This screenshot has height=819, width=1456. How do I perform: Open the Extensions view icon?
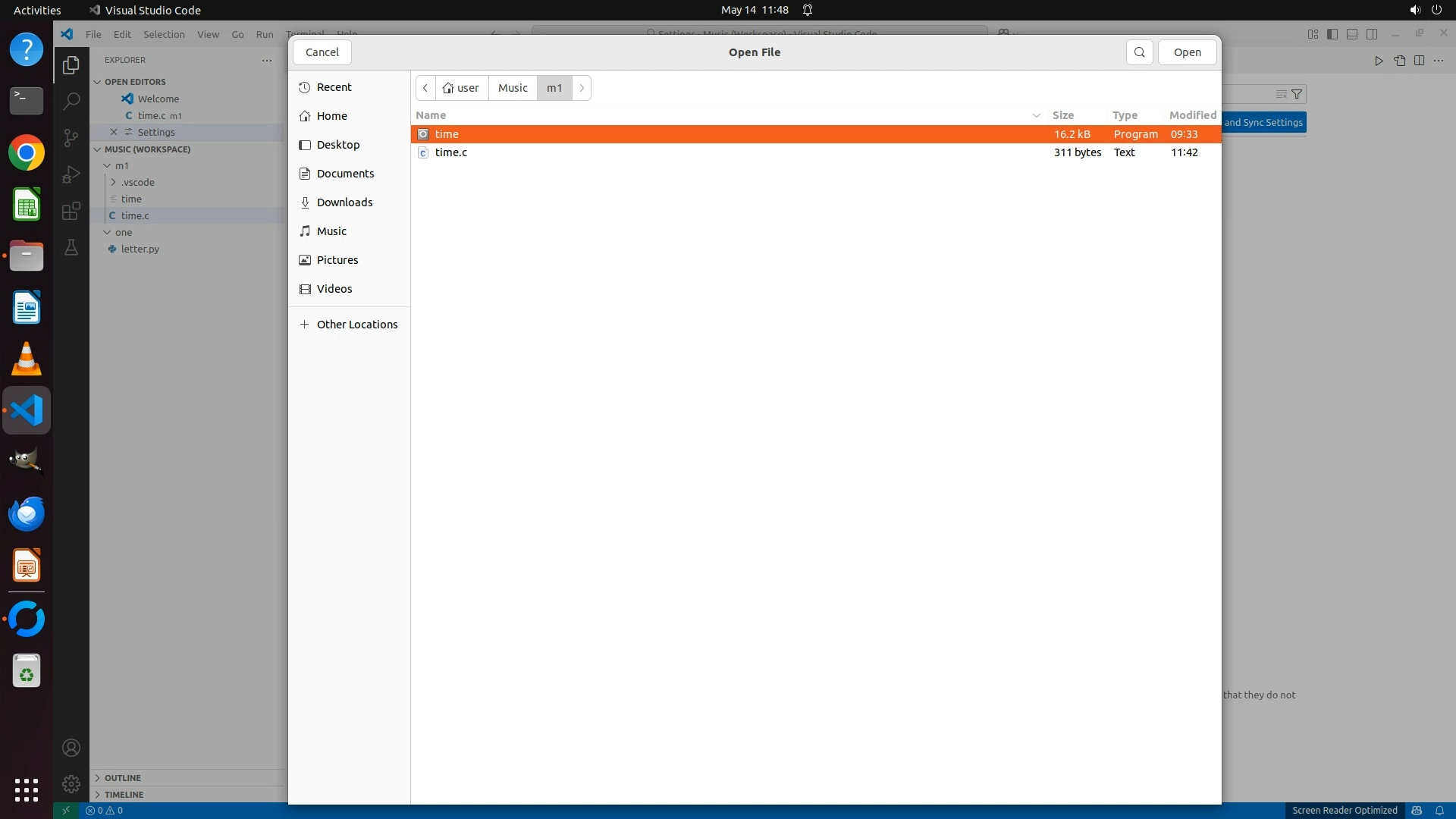(x=71, y=211)
